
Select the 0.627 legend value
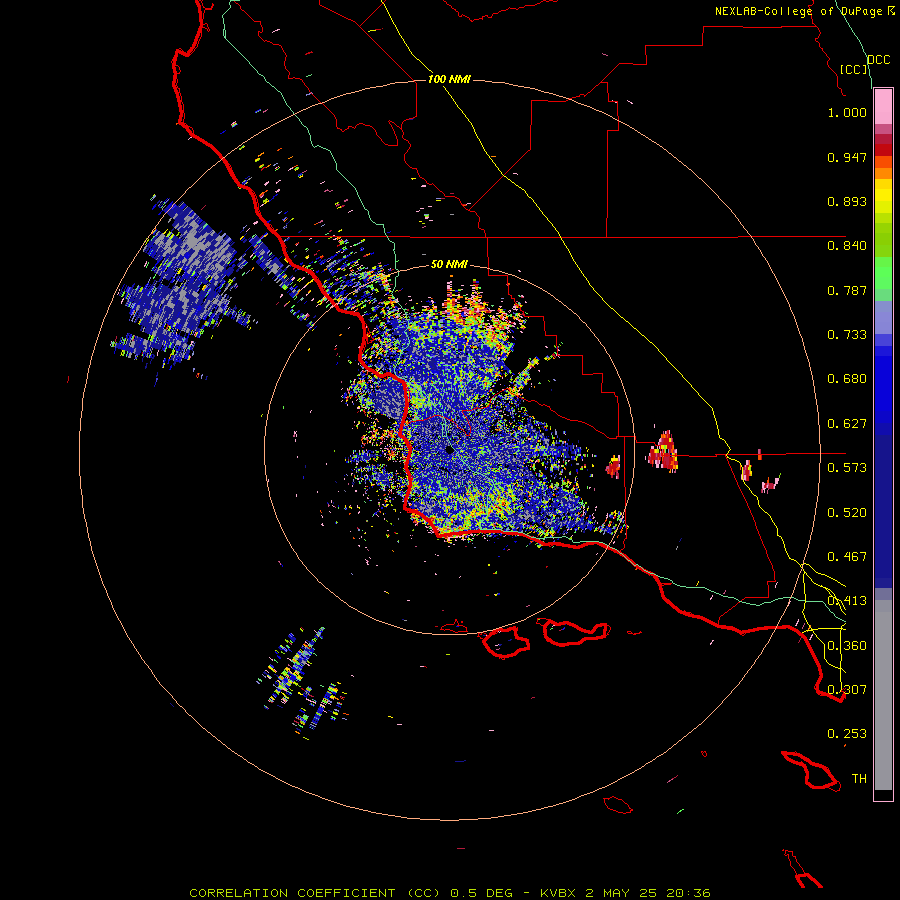847,424
